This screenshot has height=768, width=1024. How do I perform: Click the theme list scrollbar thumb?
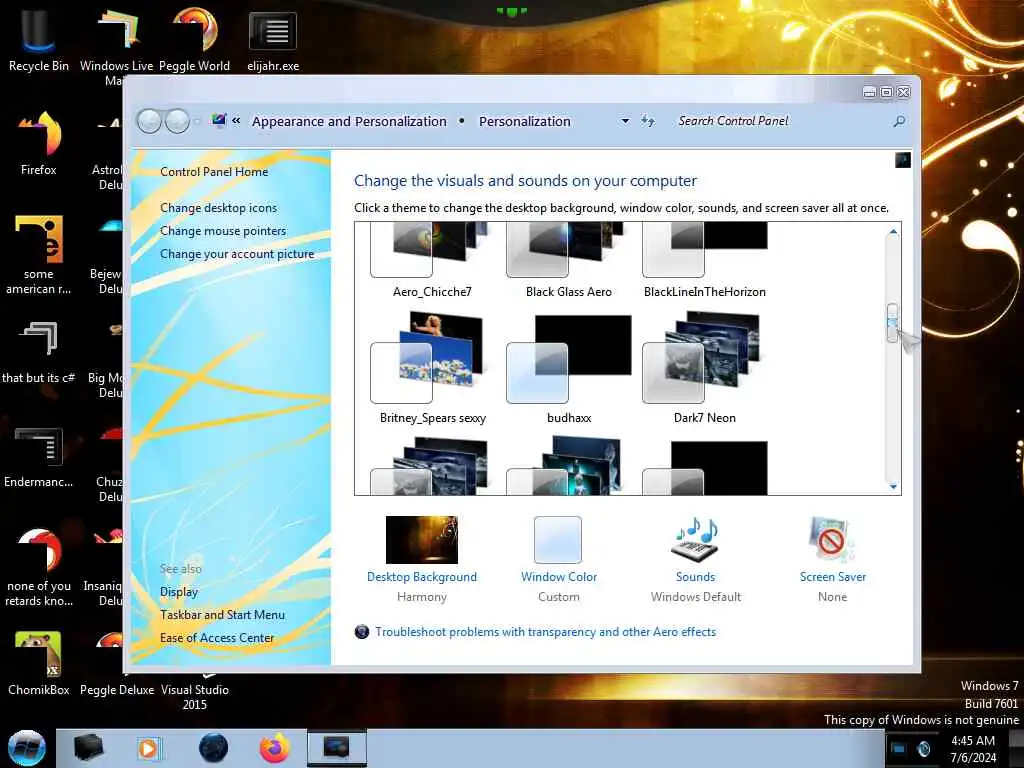click(x=893, y=323)
